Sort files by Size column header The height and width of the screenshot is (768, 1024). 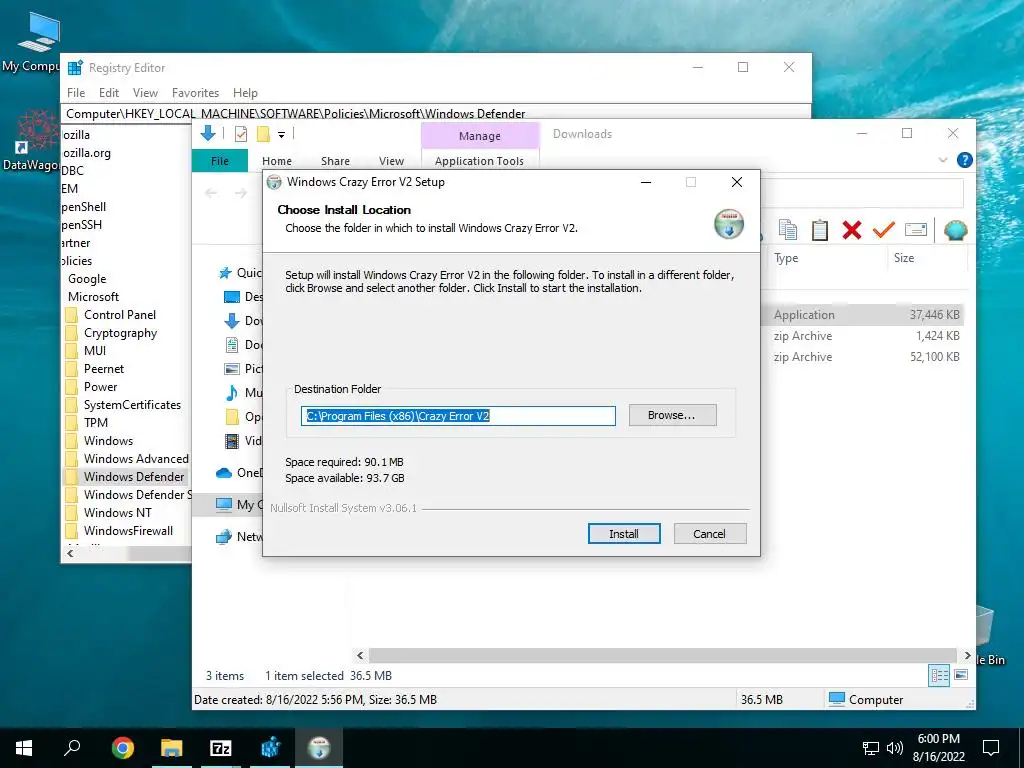(904, 258)
